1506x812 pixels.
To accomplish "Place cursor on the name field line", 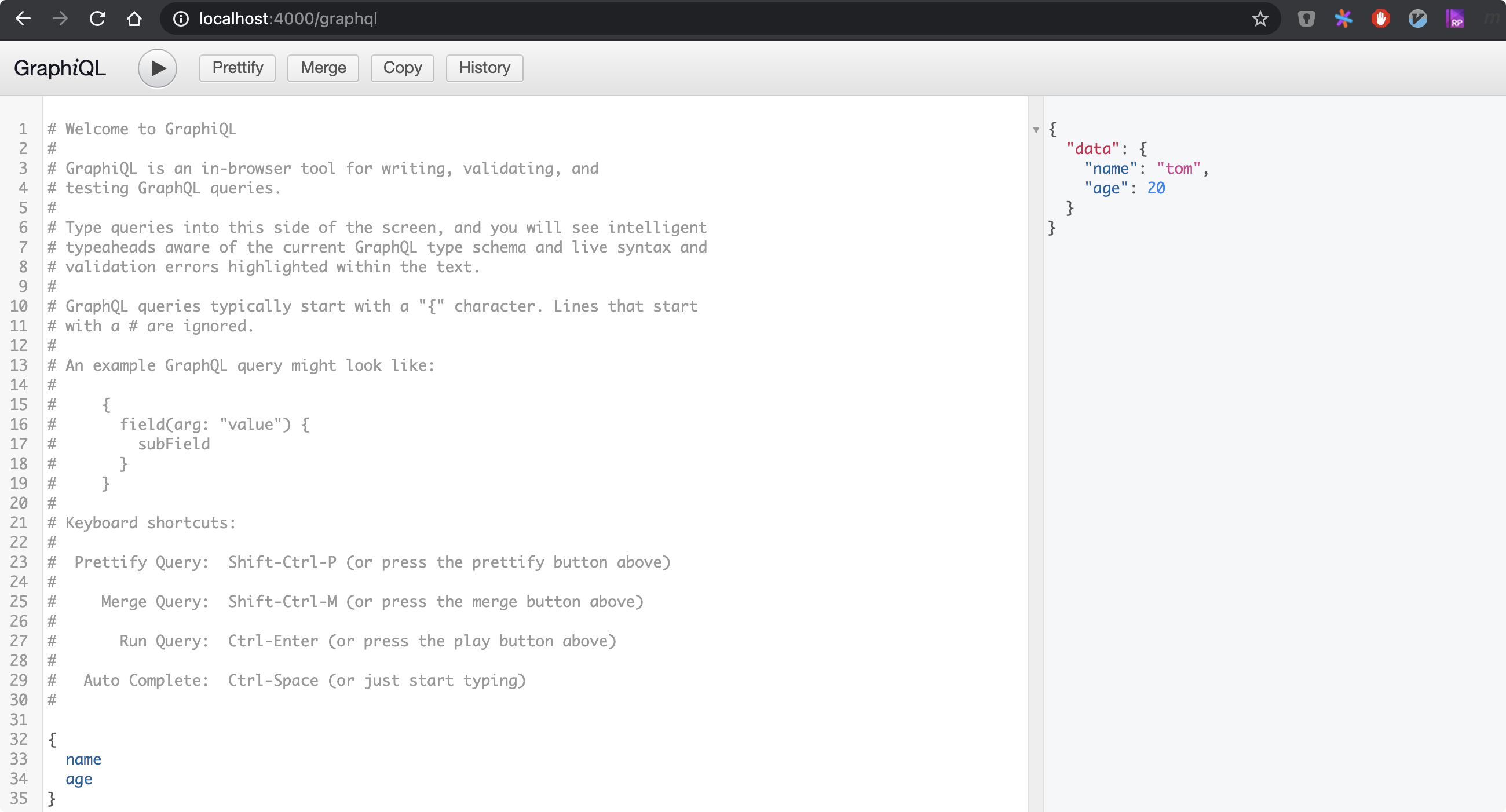I will [83, 759].
